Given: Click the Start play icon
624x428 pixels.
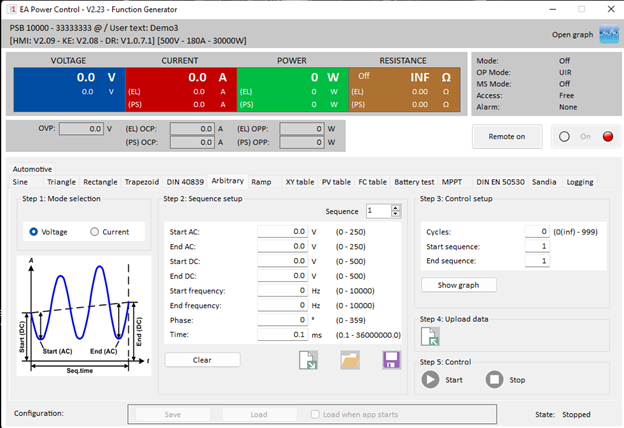Looking at the screenshot, I should (x=430, y=379).
